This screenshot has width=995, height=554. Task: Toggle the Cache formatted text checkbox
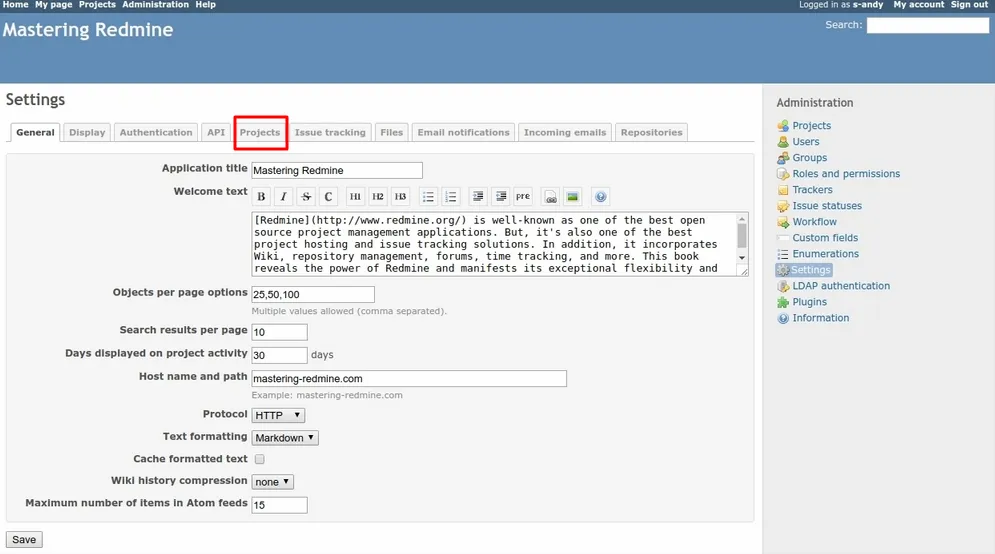pyautogui.click(x=259, y=459)
